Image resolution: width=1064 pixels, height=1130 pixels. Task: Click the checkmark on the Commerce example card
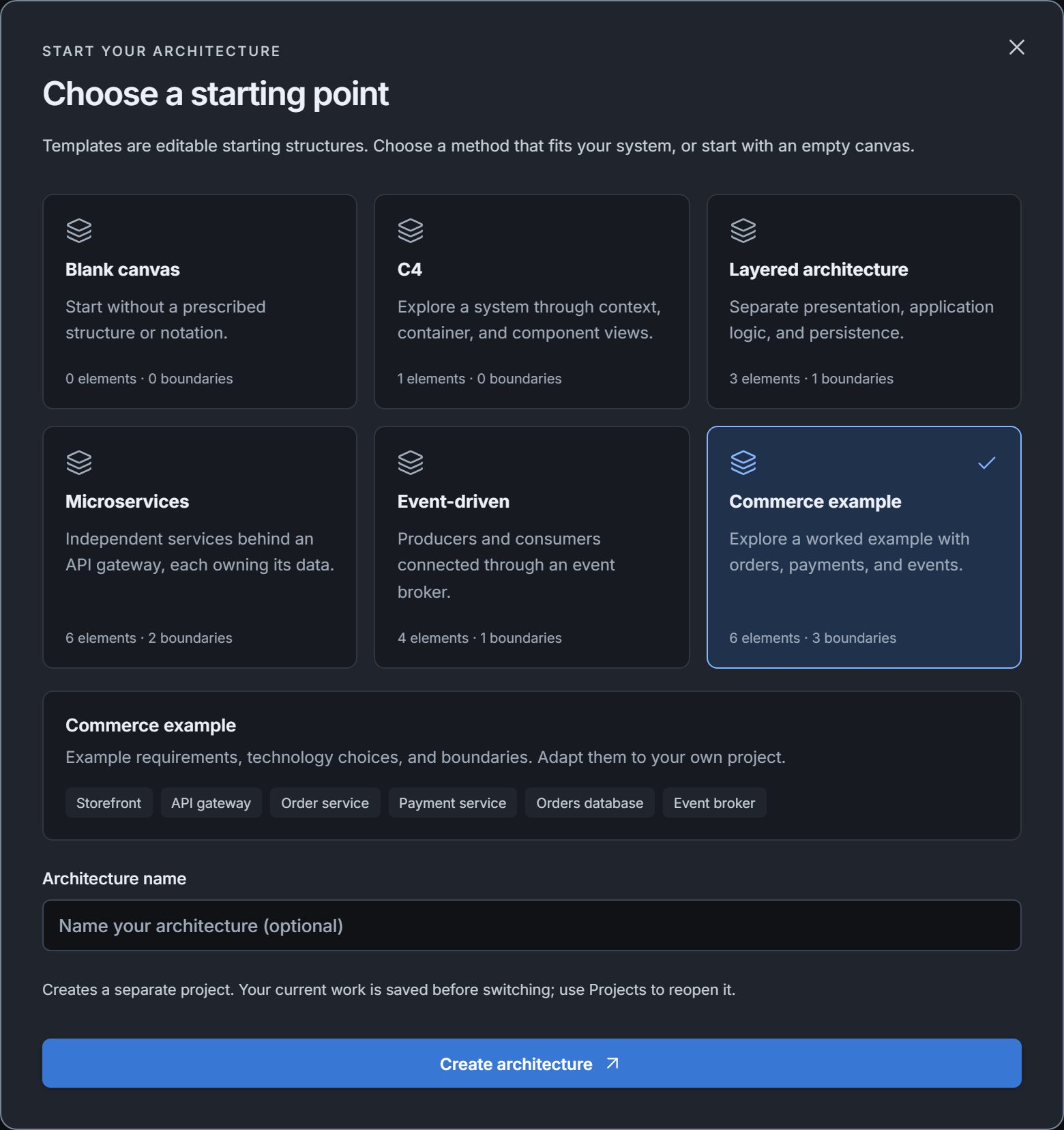coord(986,463)
